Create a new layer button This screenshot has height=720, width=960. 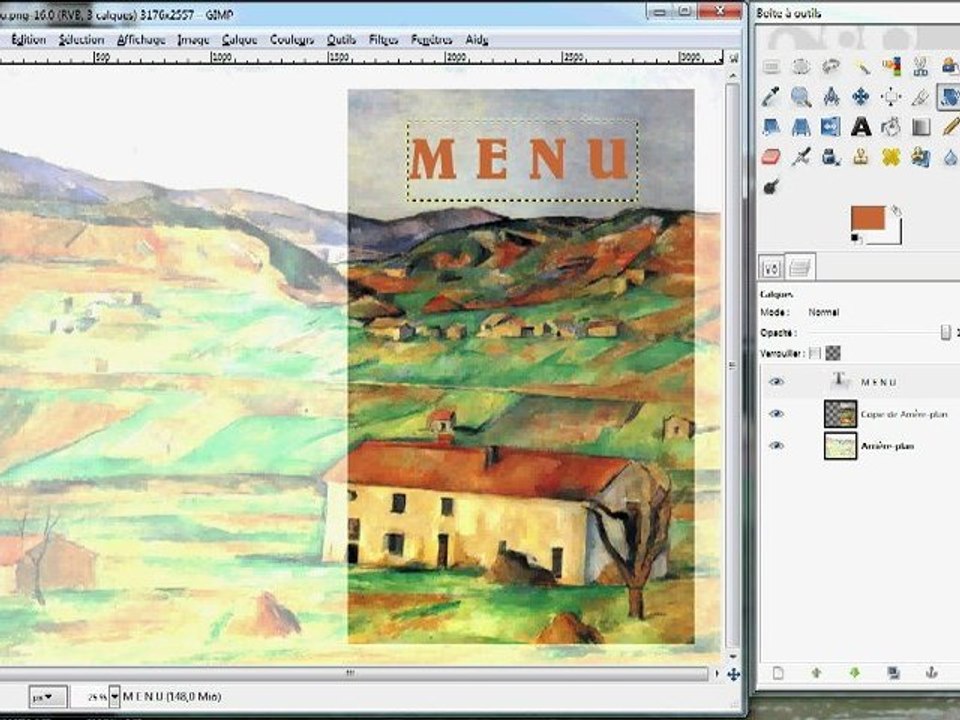click(x=778, y=673)
